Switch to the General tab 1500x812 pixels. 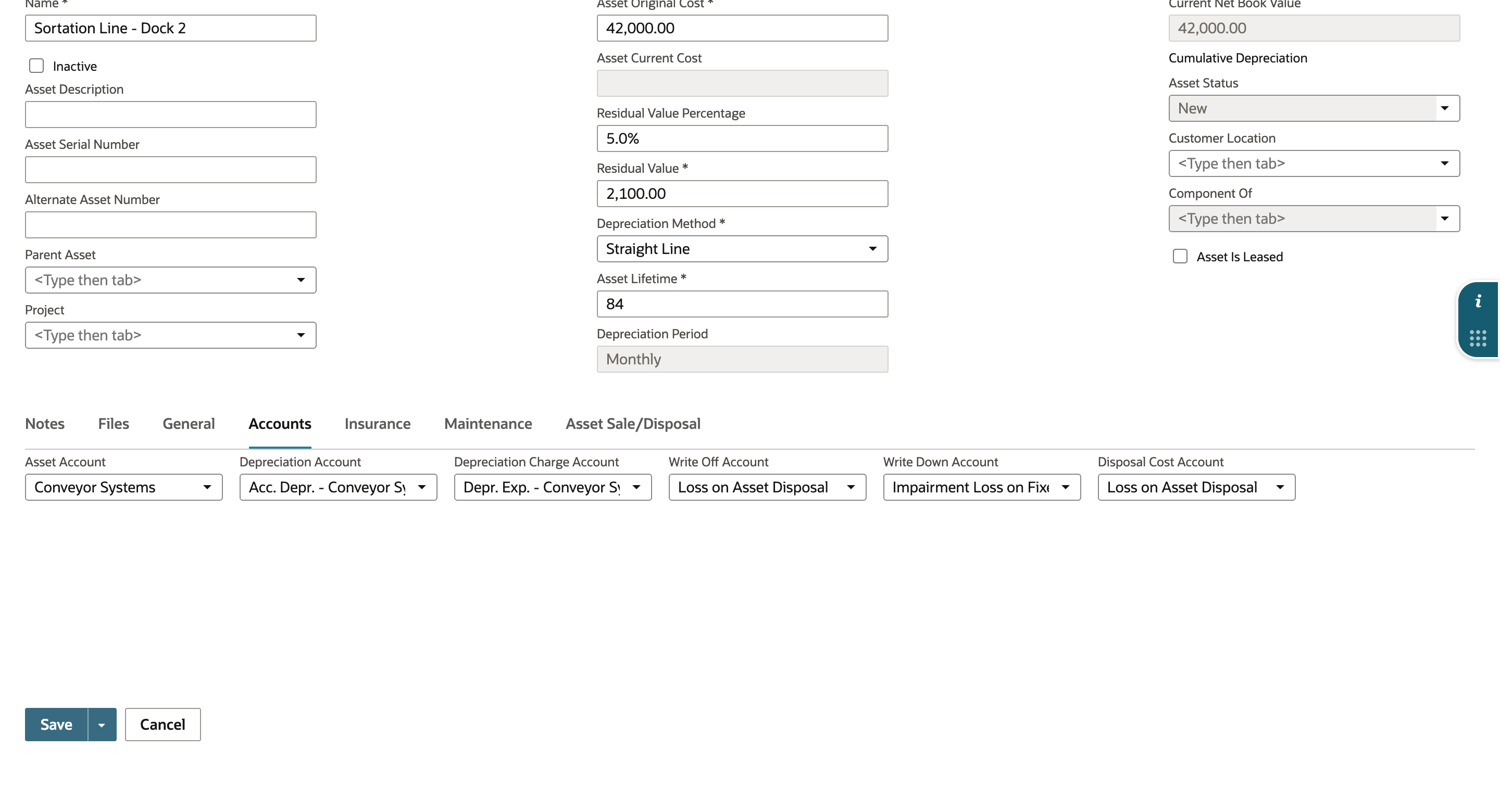189,424
